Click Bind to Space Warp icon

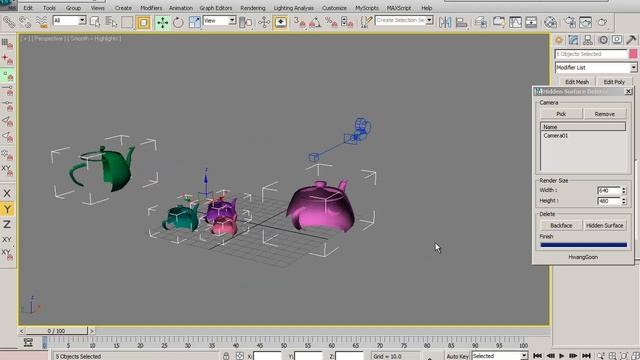click(x=41, y=22)
